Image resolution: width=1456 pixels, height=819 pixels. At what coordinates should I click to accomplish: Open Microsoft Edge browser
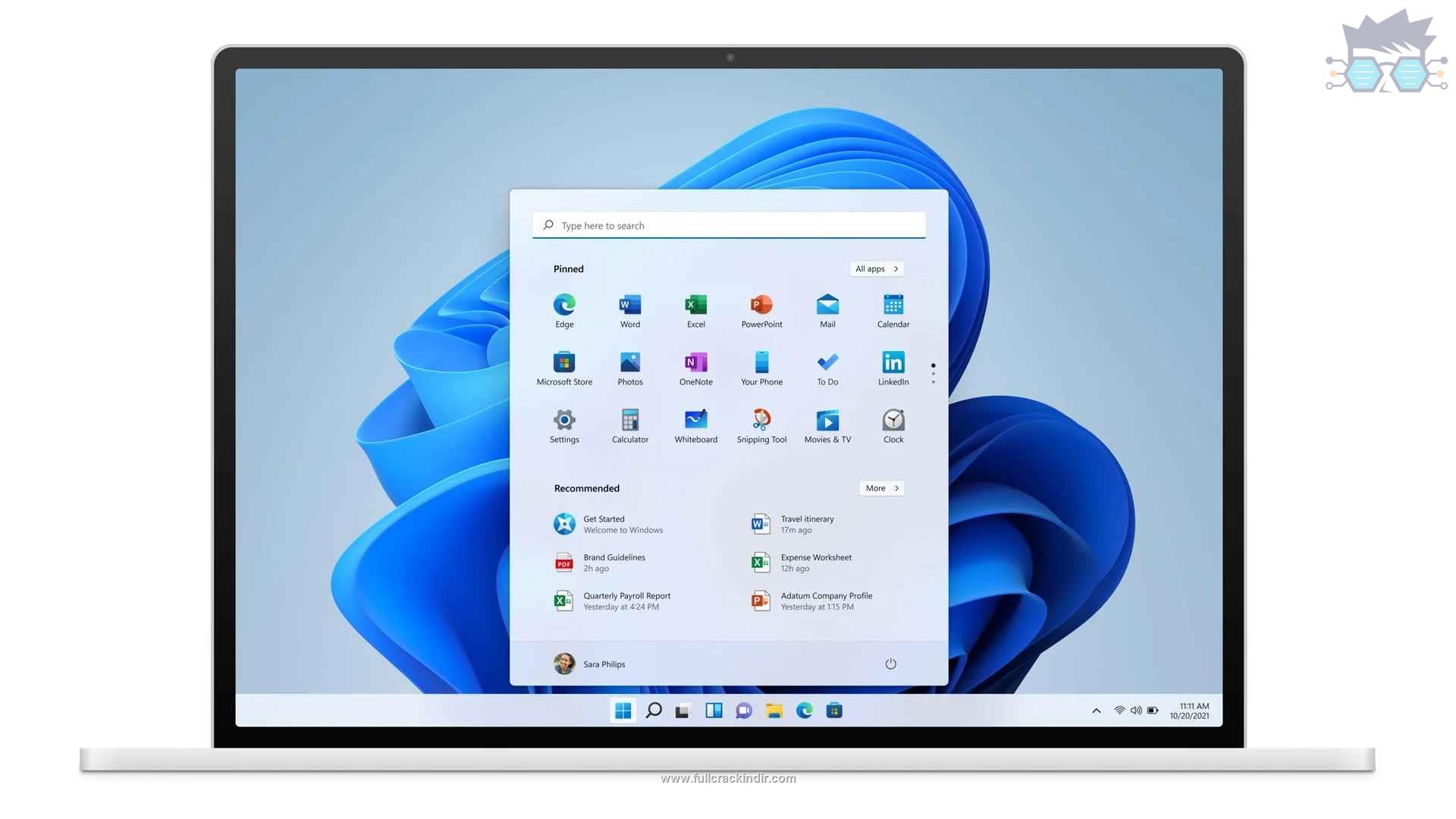point(564,305)
